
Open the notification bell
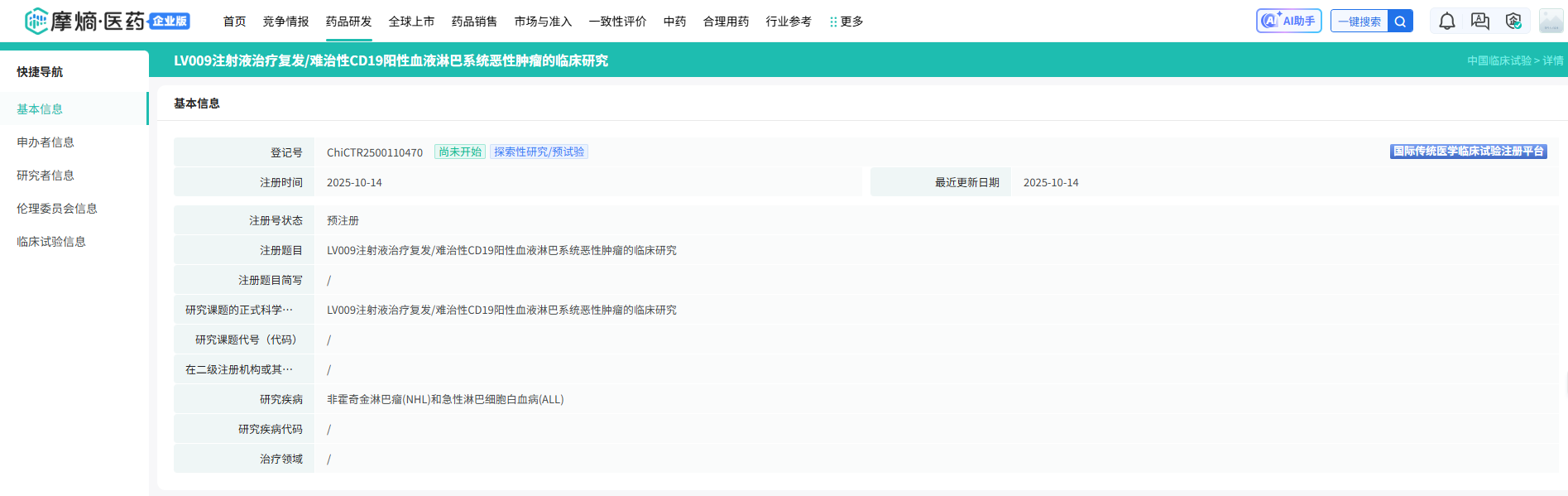pos(1446,22)
